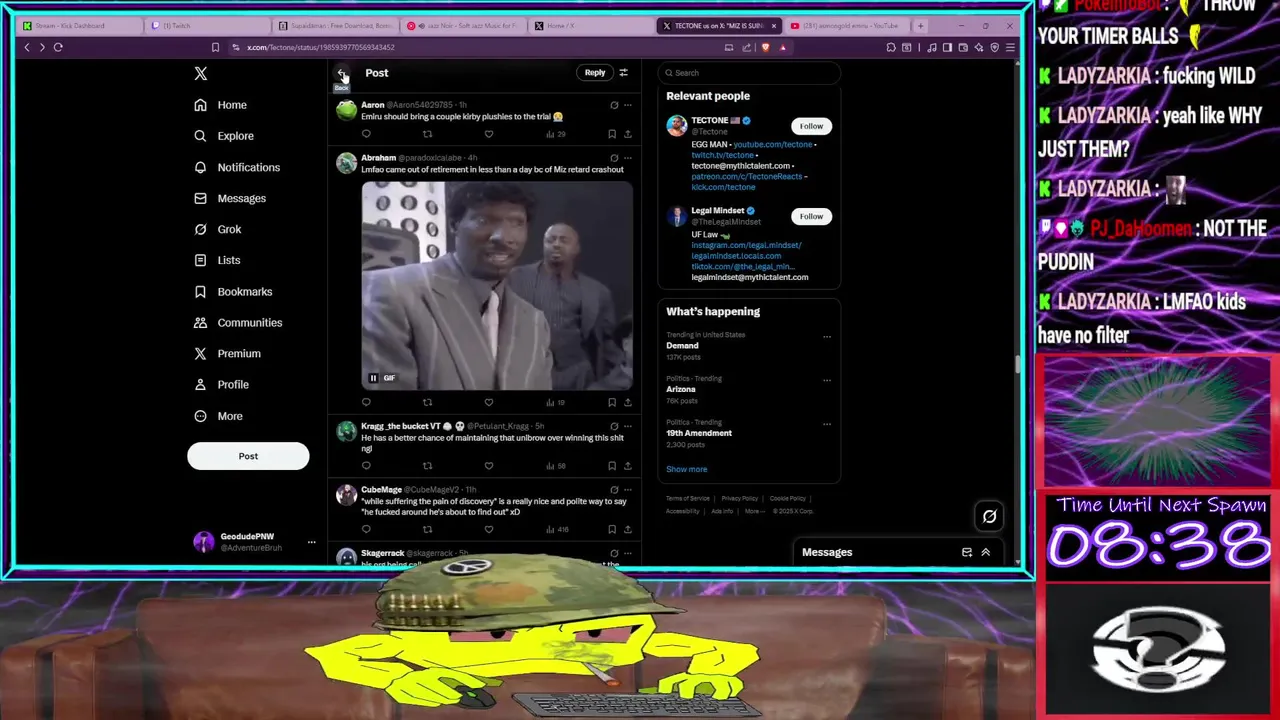Screen dimensions: 1280x720
Task: Open the reply sort filter icon
Action: (623, 72)
